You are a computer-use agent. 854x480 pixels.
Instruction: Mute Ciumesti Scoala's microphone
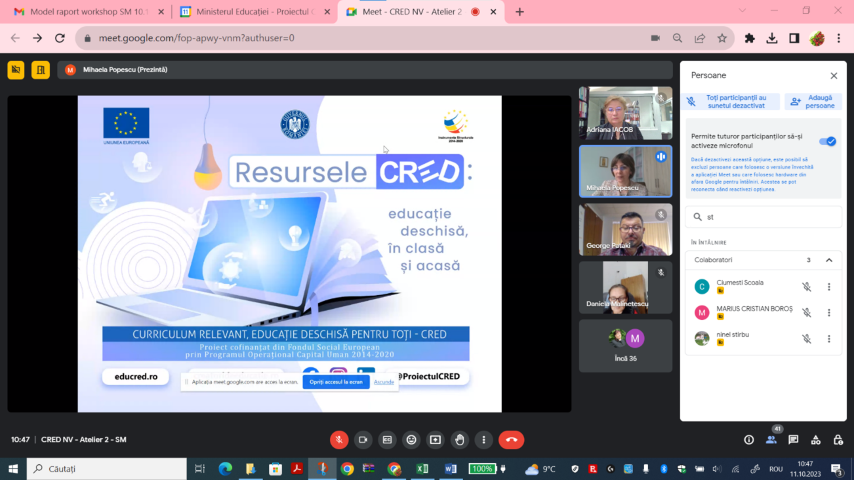807,287
